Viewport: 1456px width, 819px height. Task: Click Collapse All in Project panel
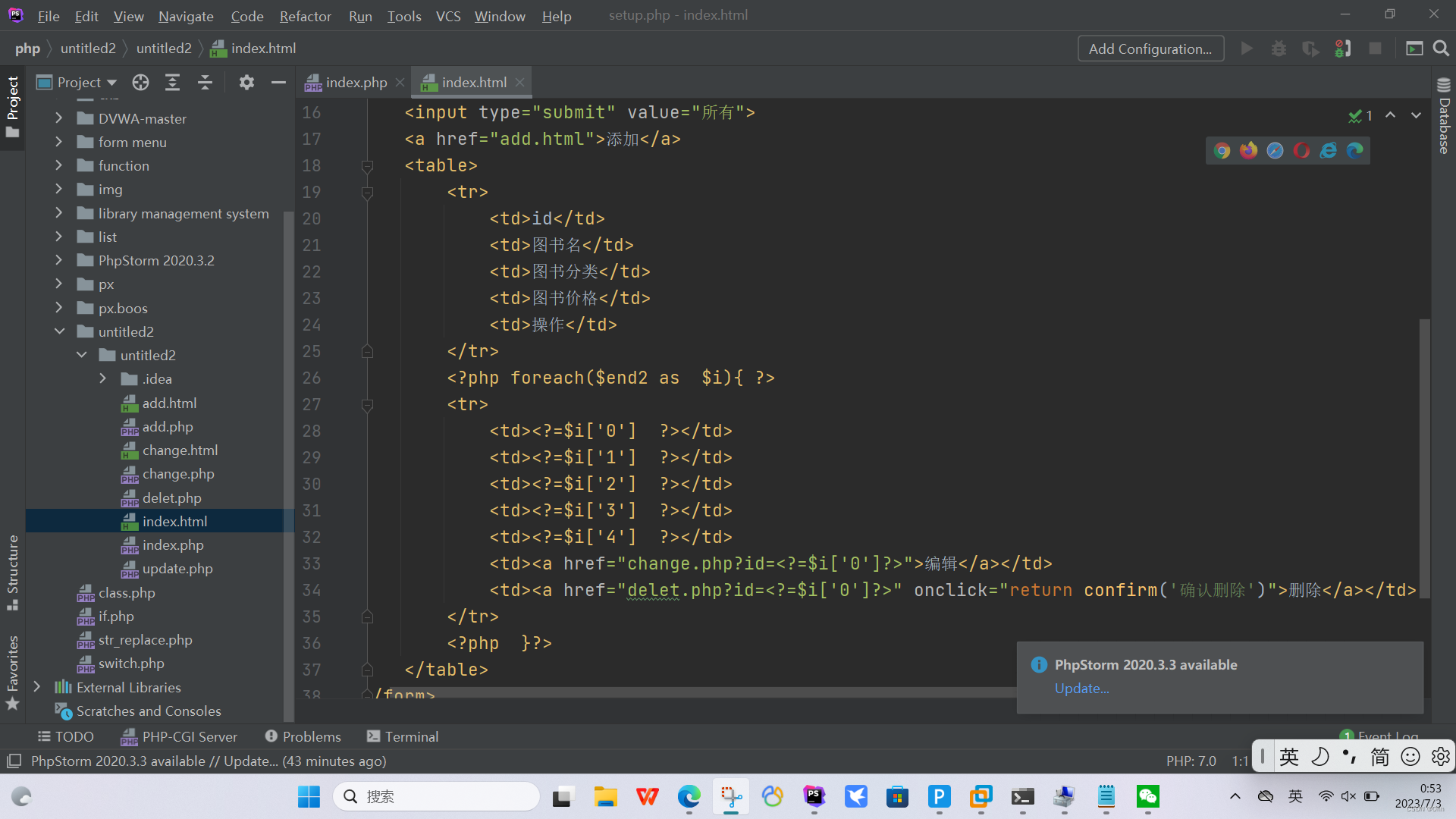tap(205, 83)
